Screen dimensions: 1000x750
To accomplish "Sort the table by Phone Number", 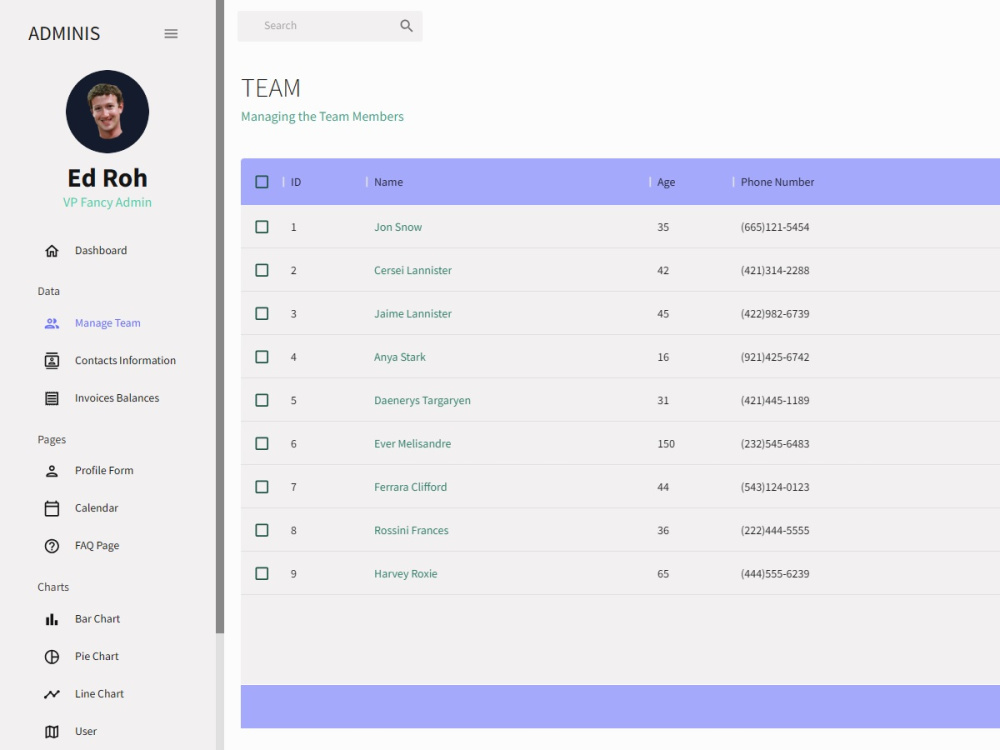I will coord(777,182).
